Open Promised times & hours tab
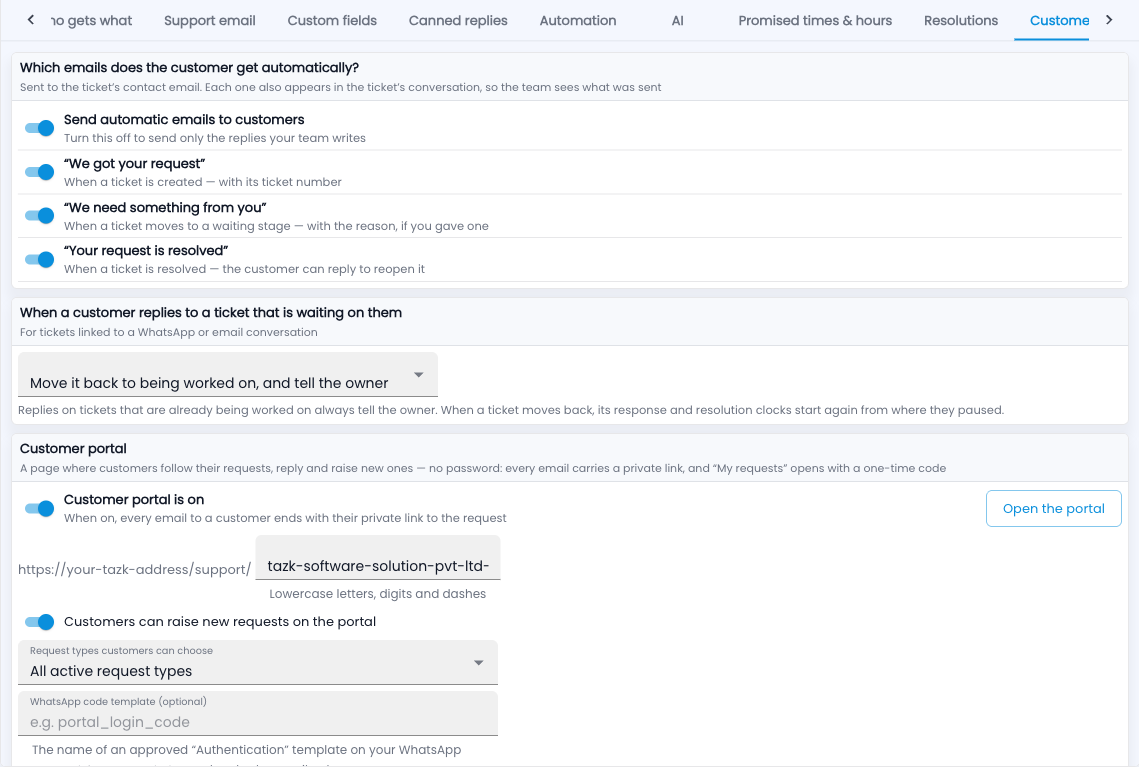The height and width of the screenshot is (767, 1139). pos(815,20)
